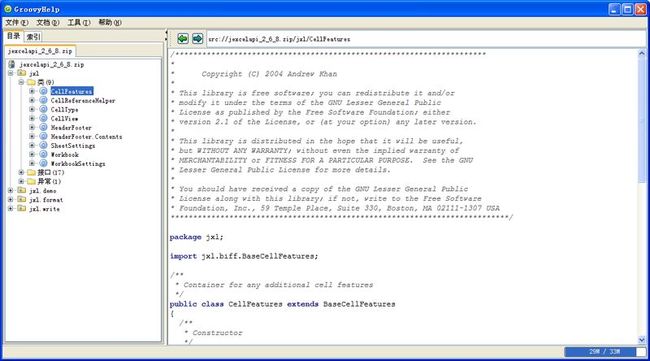
Task: Click the jxl.format package folder icon
Action: pyautogui.click(x=22, y=199)
